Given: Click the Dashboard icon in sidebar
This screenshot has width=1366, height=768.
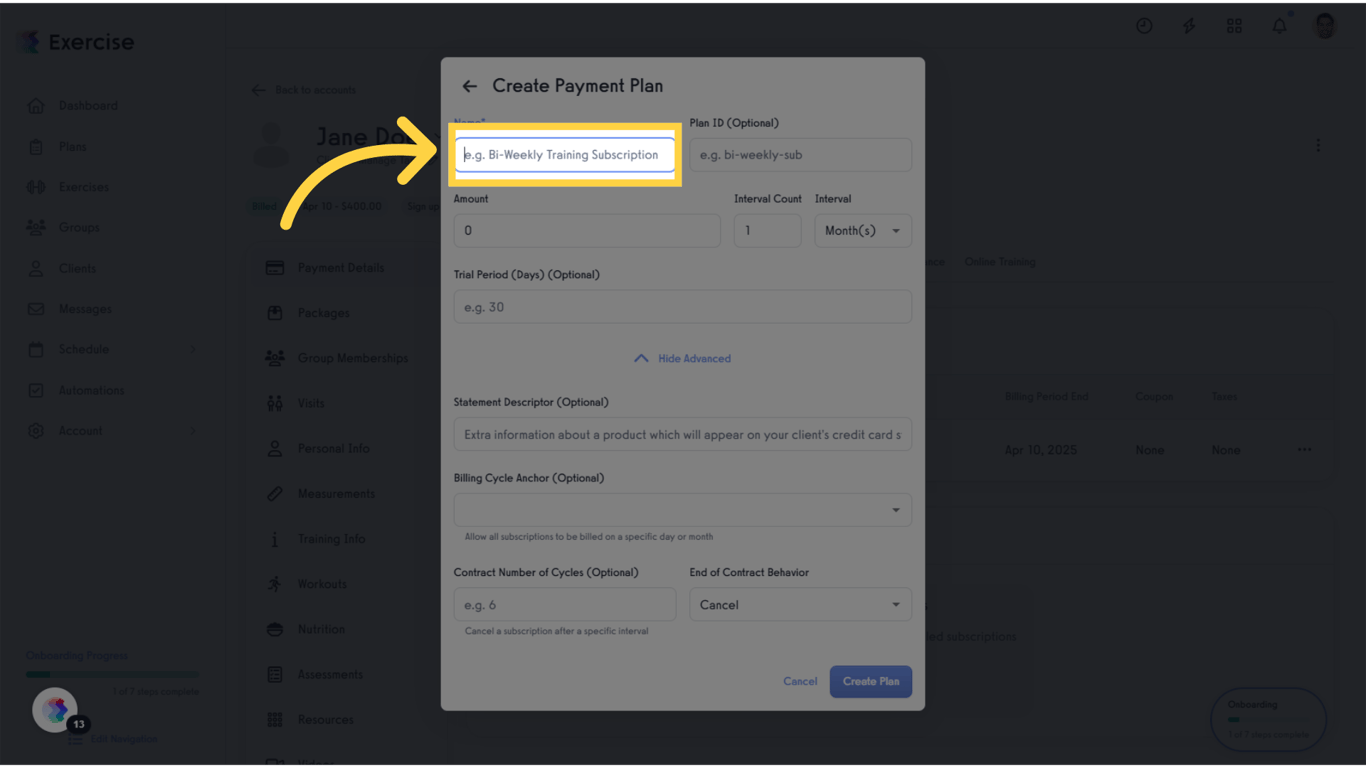Looking at the screenshot, I should point(36,106).
